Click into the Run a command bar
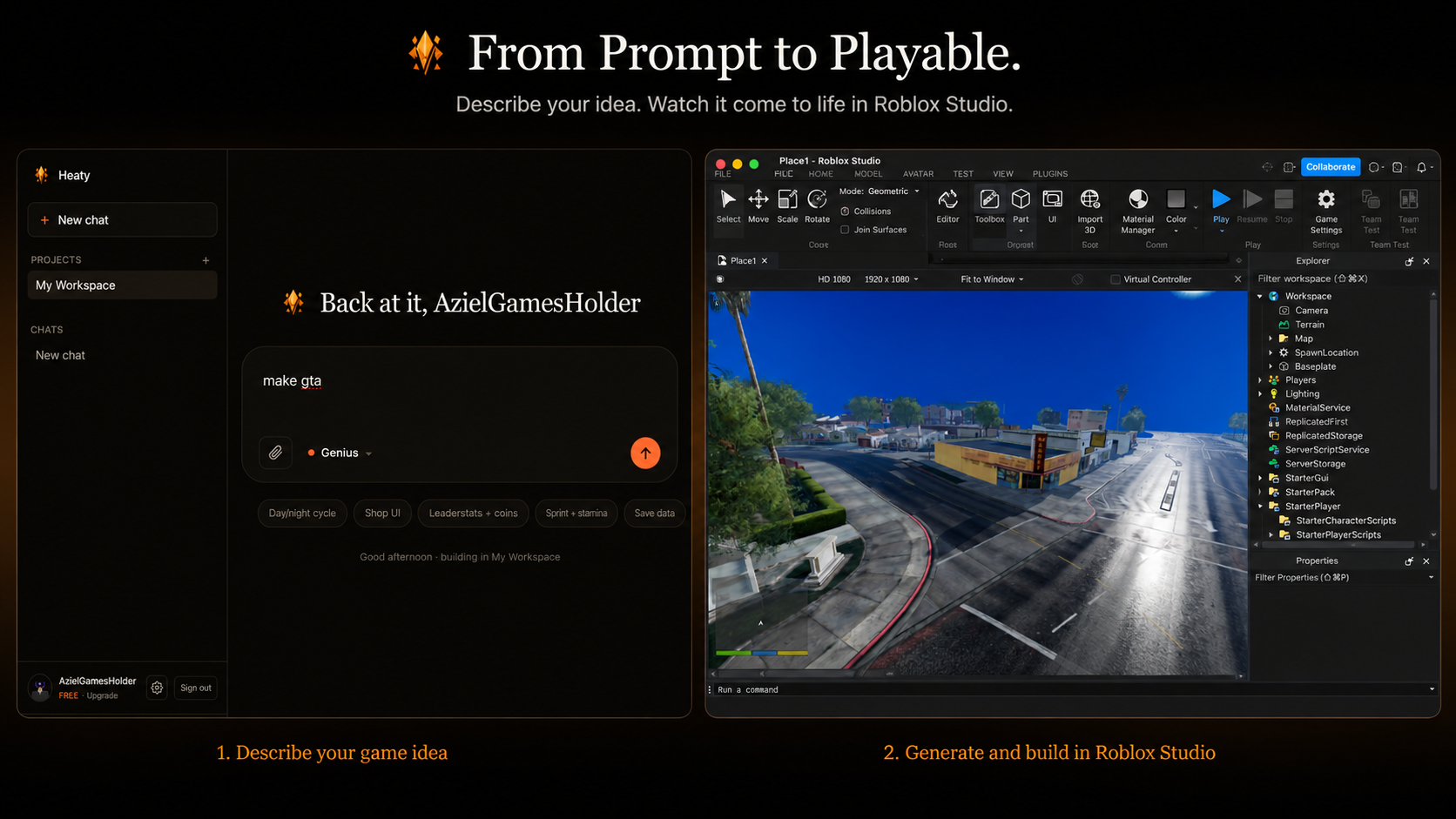 (x=1071, y=689)
